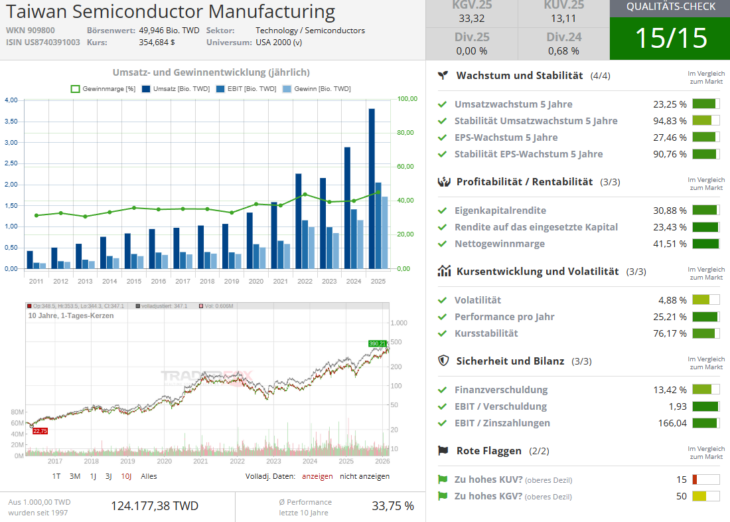
Task: Switch chart range to 3J
Action: tap(108, 477)
